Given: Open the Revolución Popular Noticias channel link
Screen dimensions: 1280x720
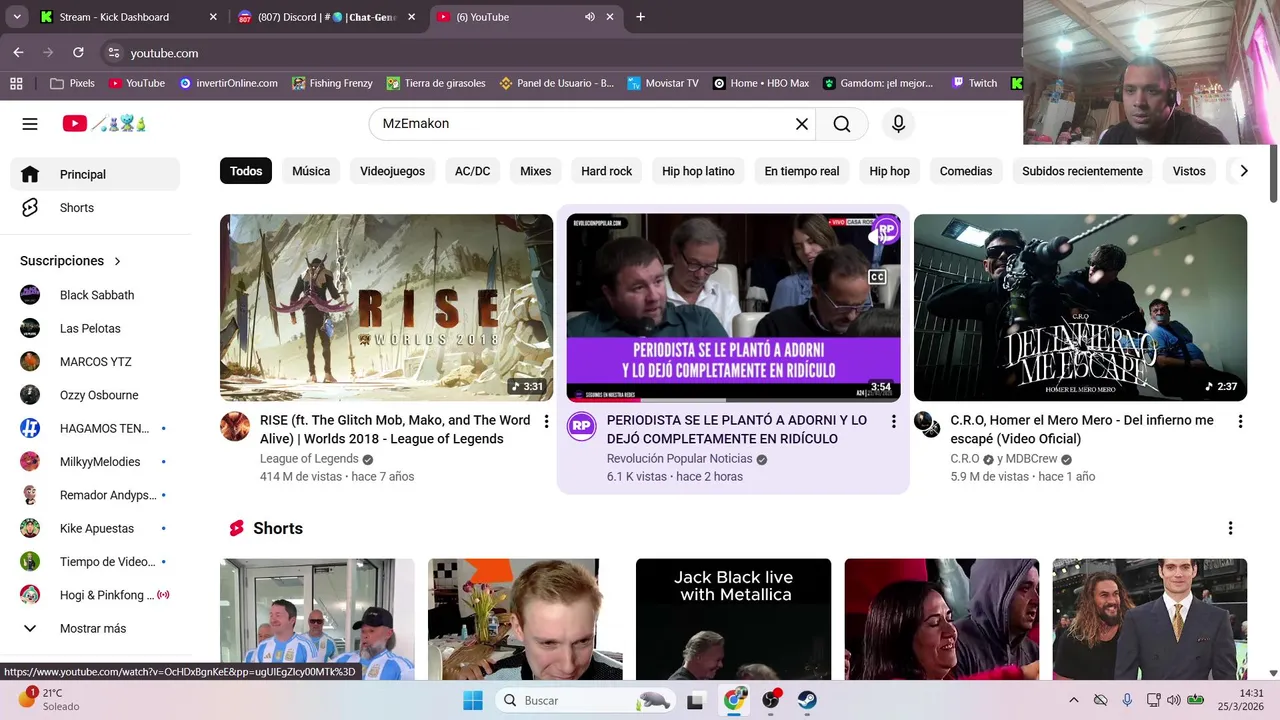Looking at the screenshot, I should [x=679, y=459].
